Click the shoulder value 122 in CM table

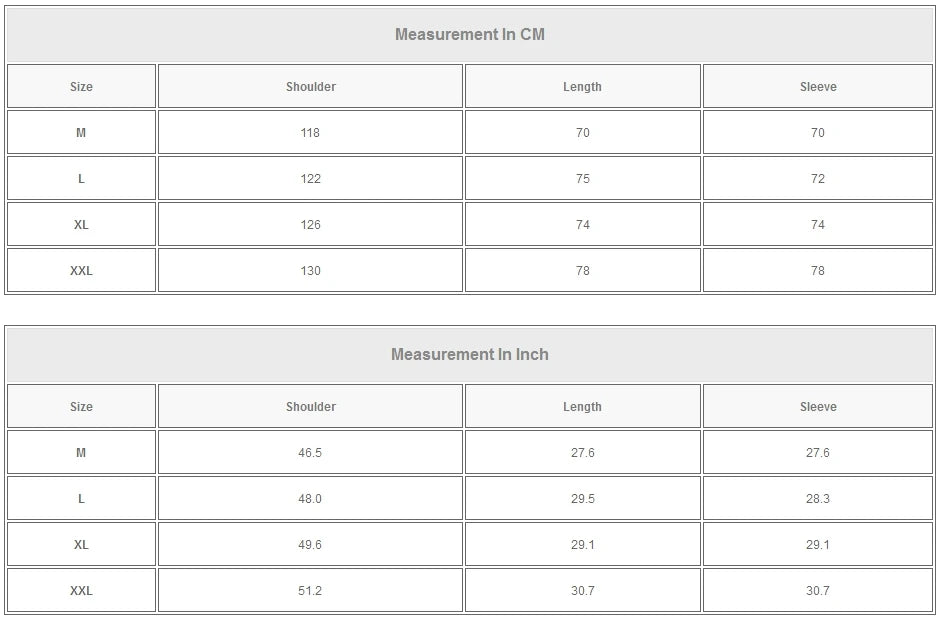(x=310, y=179)
